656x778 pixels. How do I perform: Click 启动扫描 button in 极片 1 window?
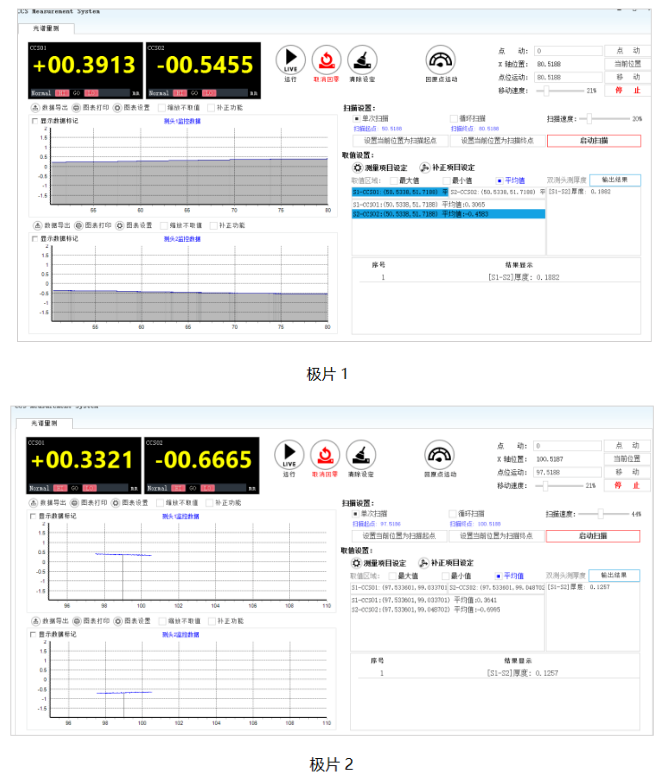click(594, 141)
